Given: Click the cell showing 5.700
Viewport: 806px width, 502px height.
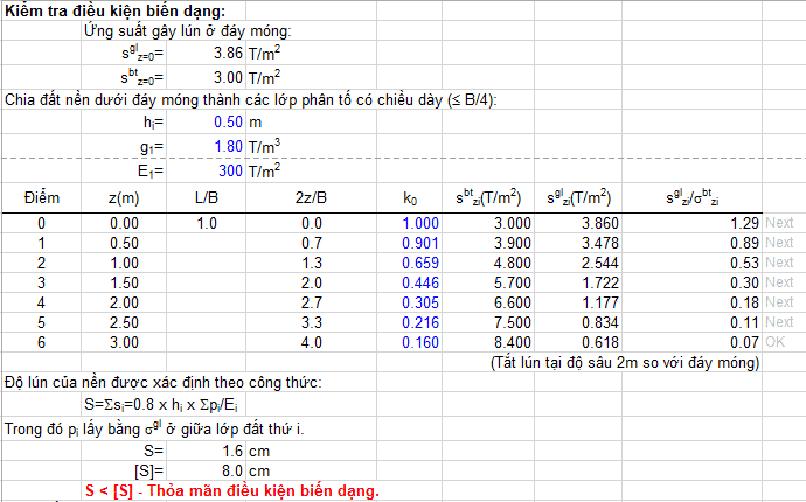Looking at the screenshot, I should pos(512,283).
